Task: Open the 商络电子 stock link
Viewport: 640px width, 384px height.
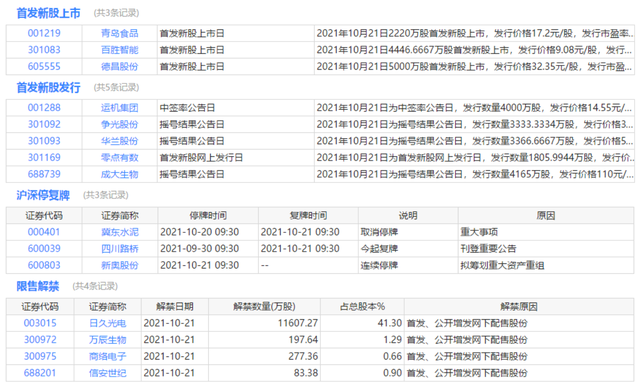Action: 108,356
